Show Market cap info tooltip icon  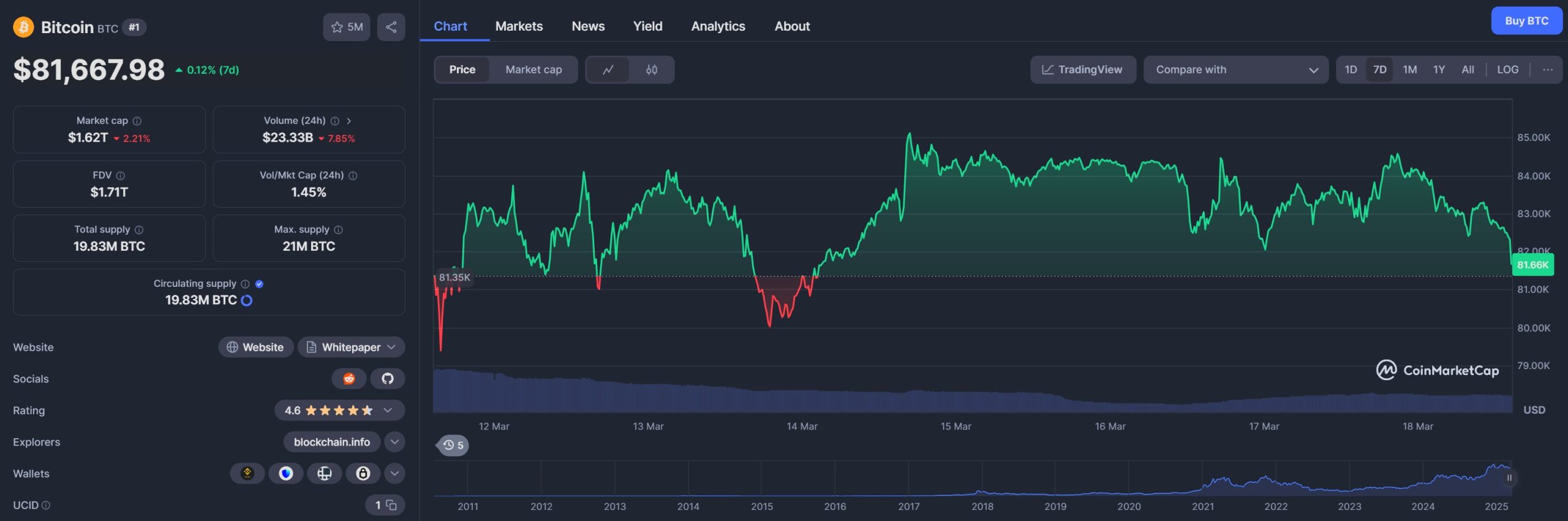click(137, 121)
